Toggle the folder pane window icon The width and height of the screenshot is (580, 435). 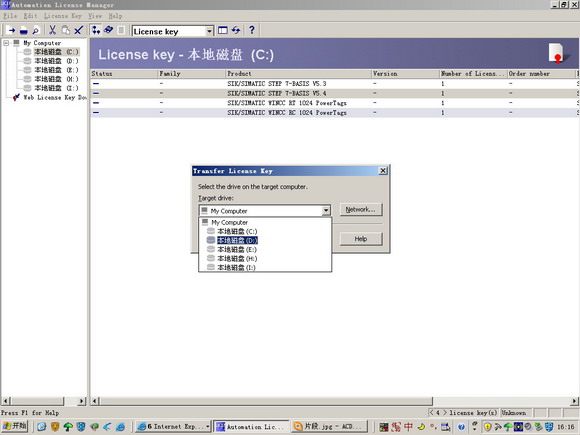(223, 30)
